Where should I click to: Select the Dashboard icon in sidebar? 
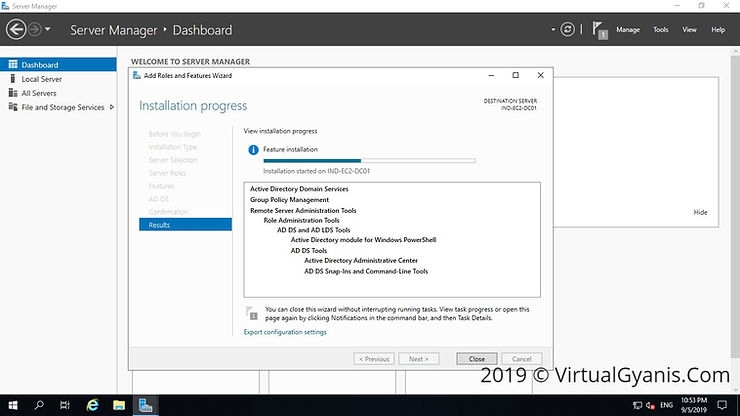[x=13, y=65]
